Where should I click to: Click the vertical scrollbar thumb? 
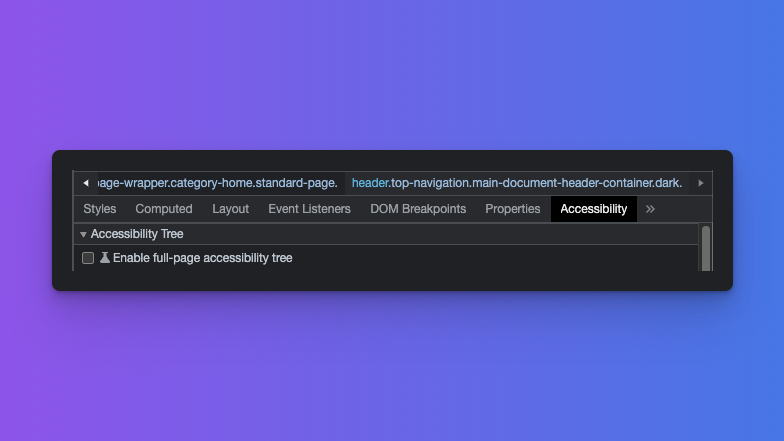pos(706,246)
